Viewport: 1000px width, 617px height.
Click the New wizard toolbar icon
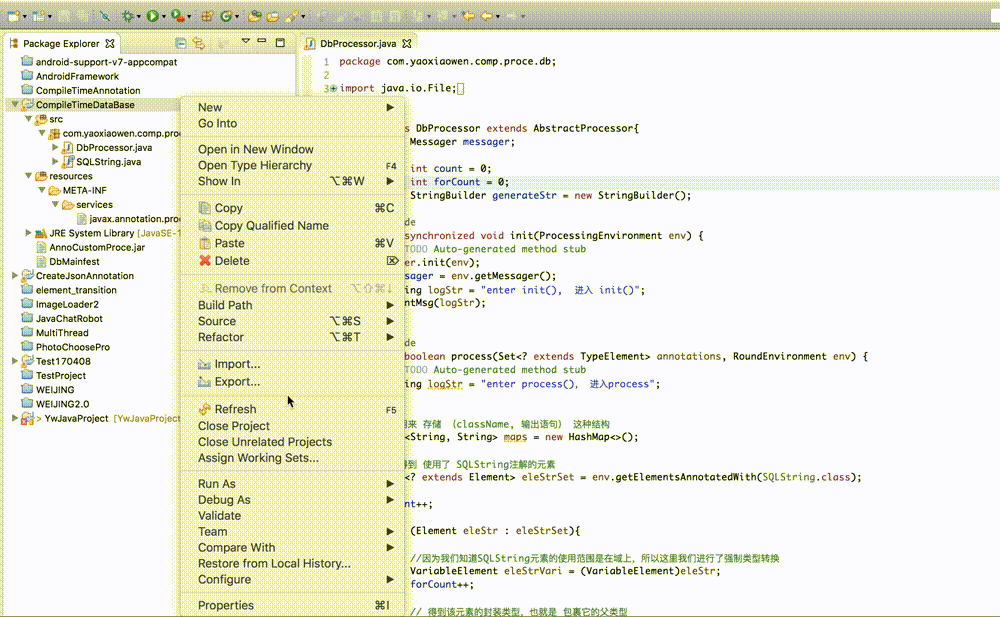pos(13,16)
